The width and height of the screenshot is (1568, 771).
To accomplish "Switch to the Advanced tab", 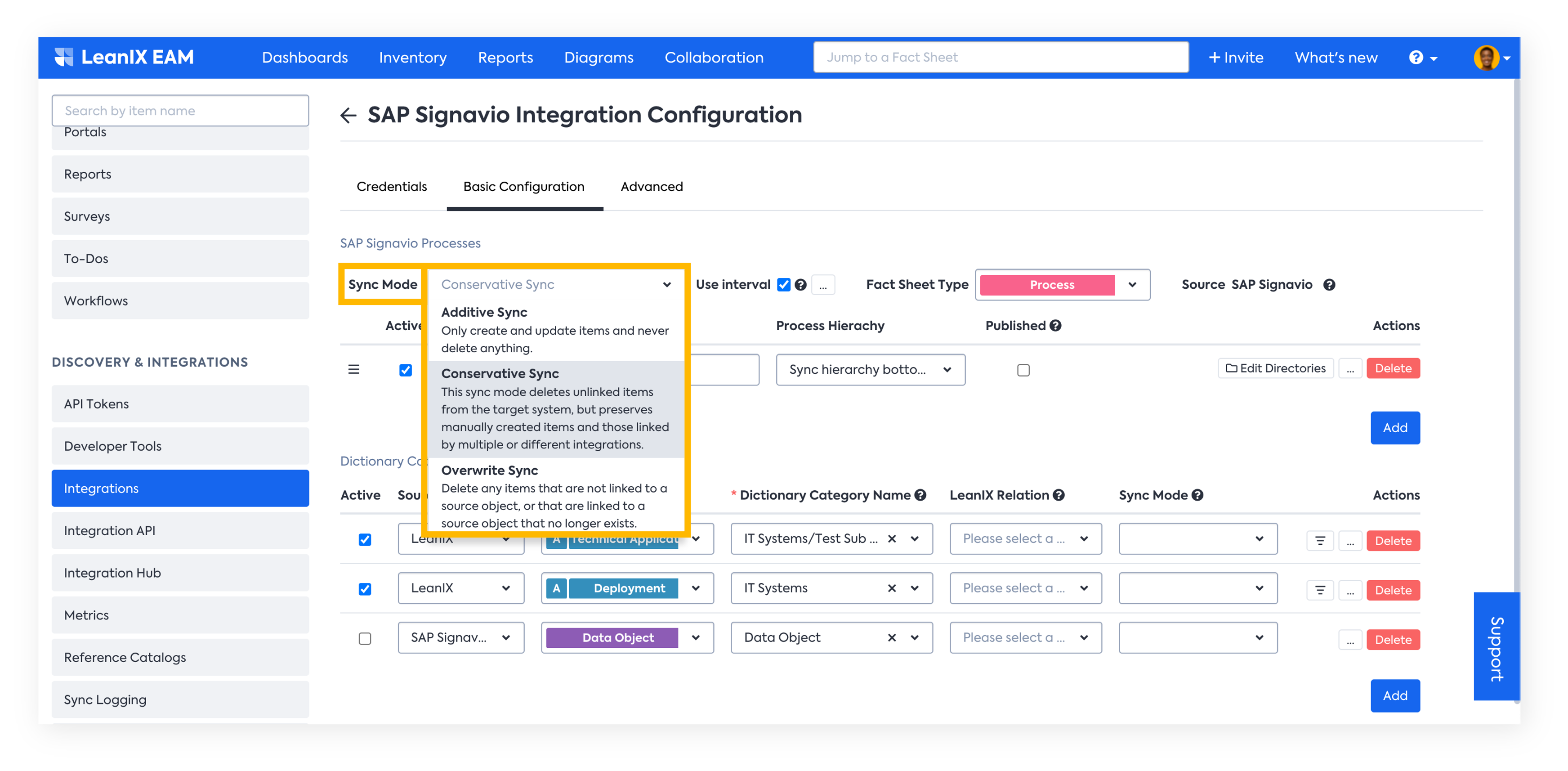I will pyautogui.click(x=652, y=186).
